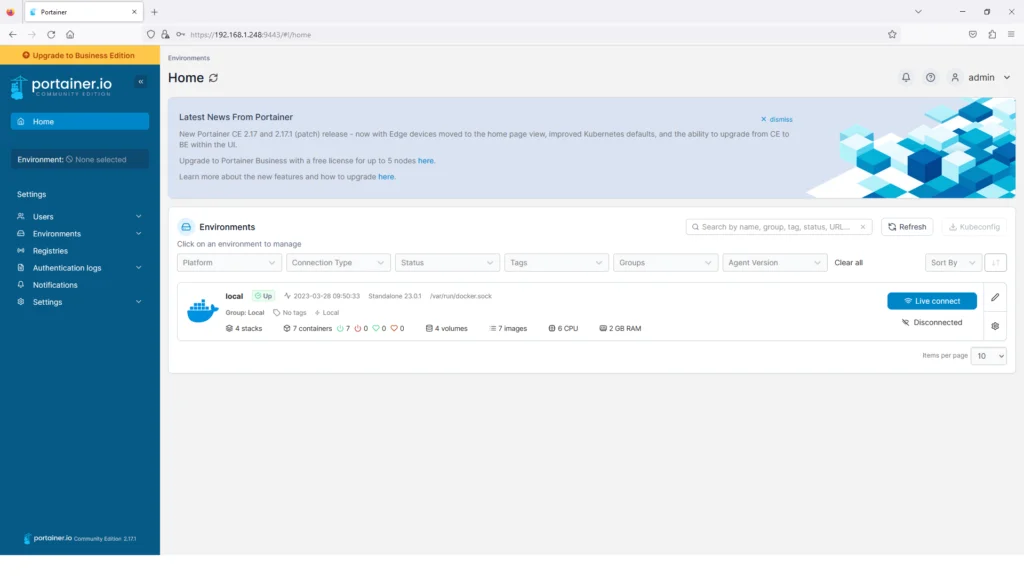Open Notifications in the sidebar menu
The image size is (1024, 578).
tap(55, 285)
